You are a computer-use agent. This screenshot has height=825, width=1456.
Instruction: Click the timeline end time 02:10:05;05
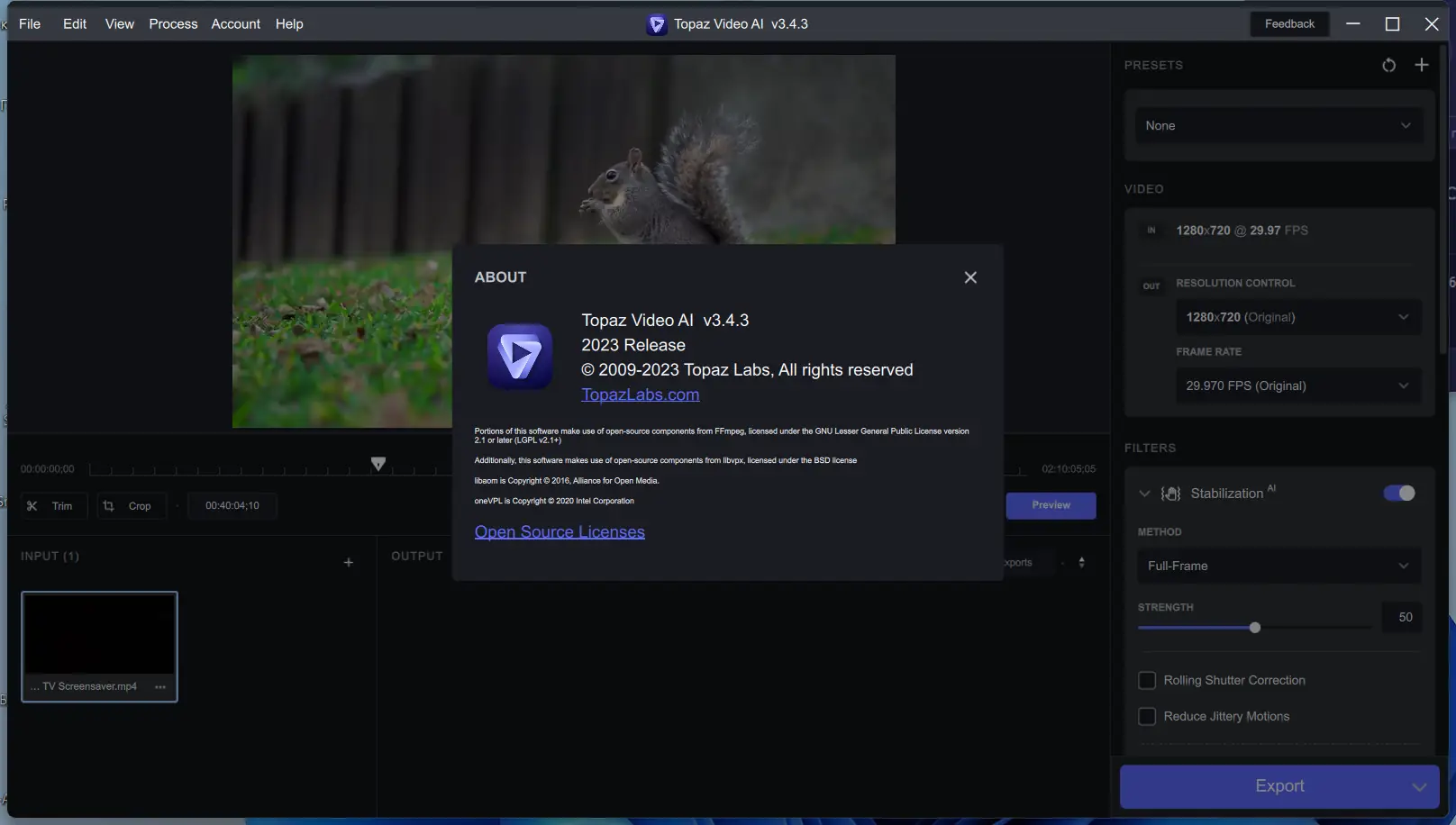[x=1069, y=469]
